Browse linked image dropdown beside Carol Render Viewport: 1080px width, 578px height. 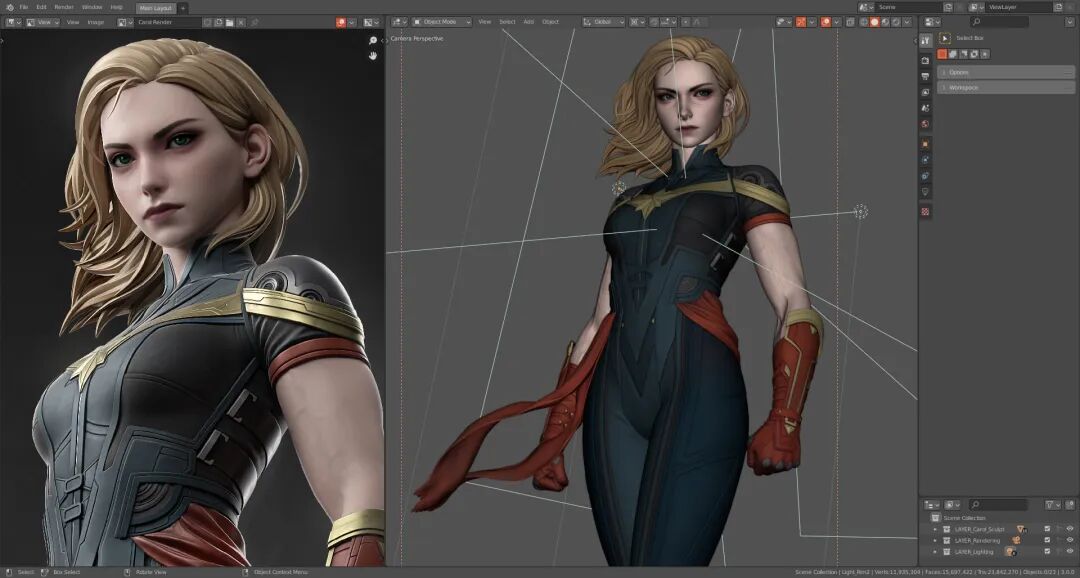pos(125,22)
